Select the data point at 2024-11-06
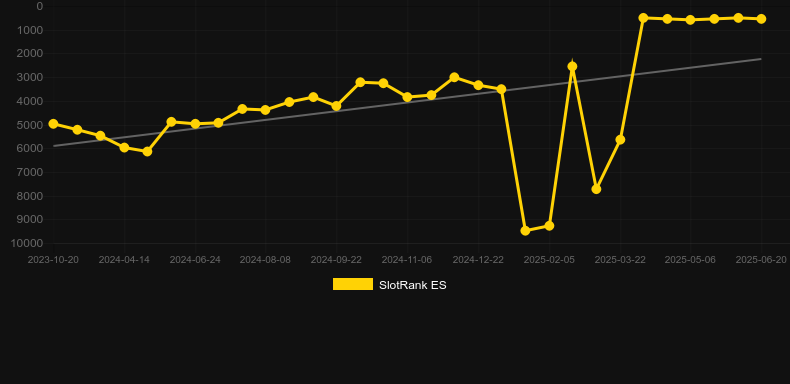 [407, 97]
